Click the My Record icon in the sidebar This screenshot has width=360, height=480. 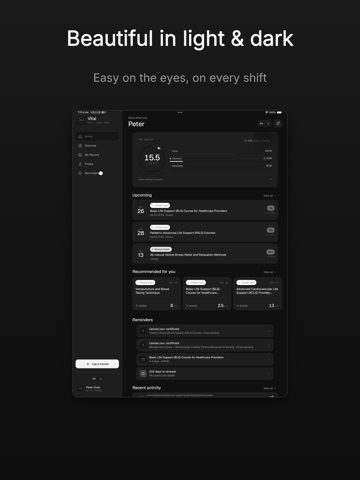[x=80, y=155]
